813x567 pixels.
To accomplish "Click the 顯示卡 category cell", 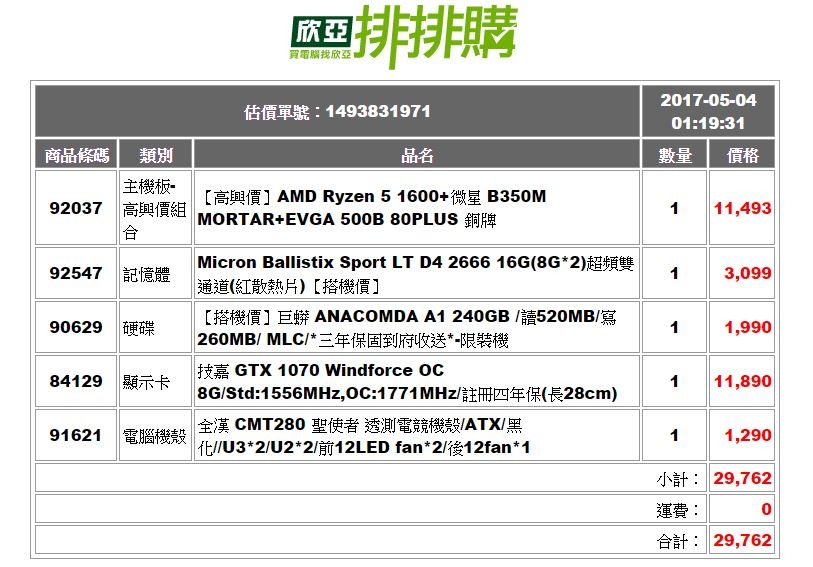I will (x=156, y=381).
